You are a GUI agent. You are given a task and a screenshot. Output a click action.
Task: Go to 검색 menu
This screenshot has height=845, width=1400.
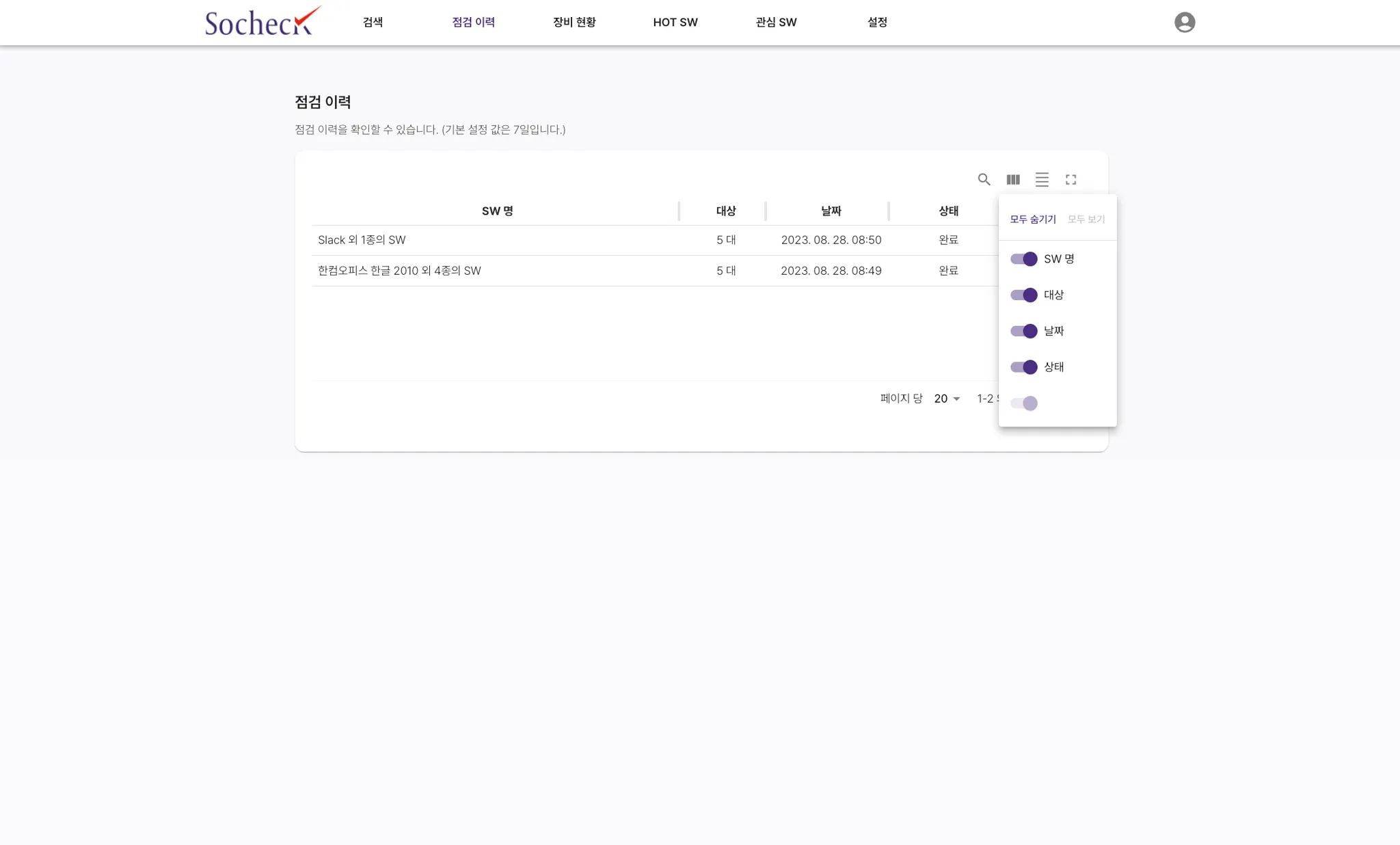click(373, 23)
